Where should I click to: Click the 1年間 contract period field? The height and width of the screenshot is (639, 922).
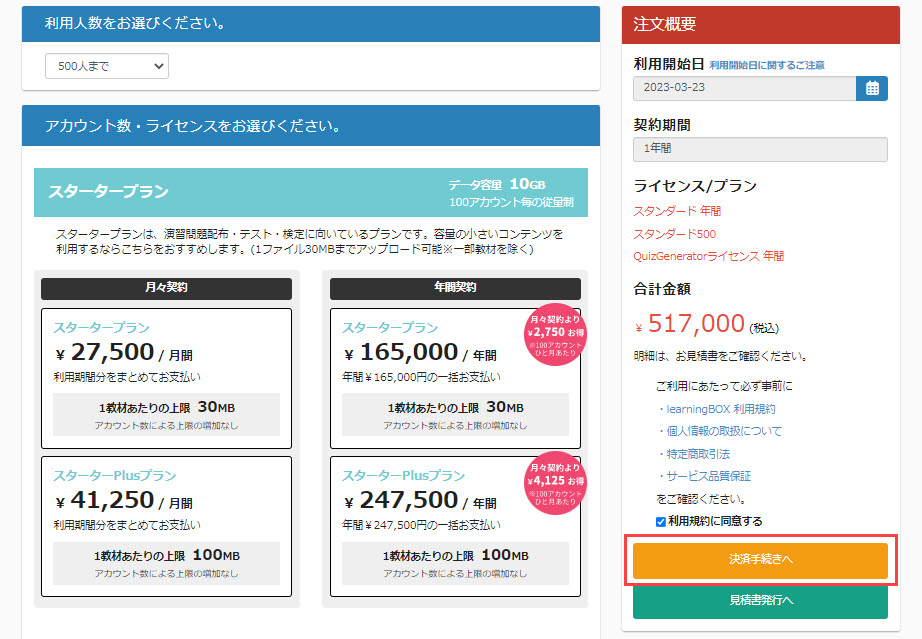point(760,149)
